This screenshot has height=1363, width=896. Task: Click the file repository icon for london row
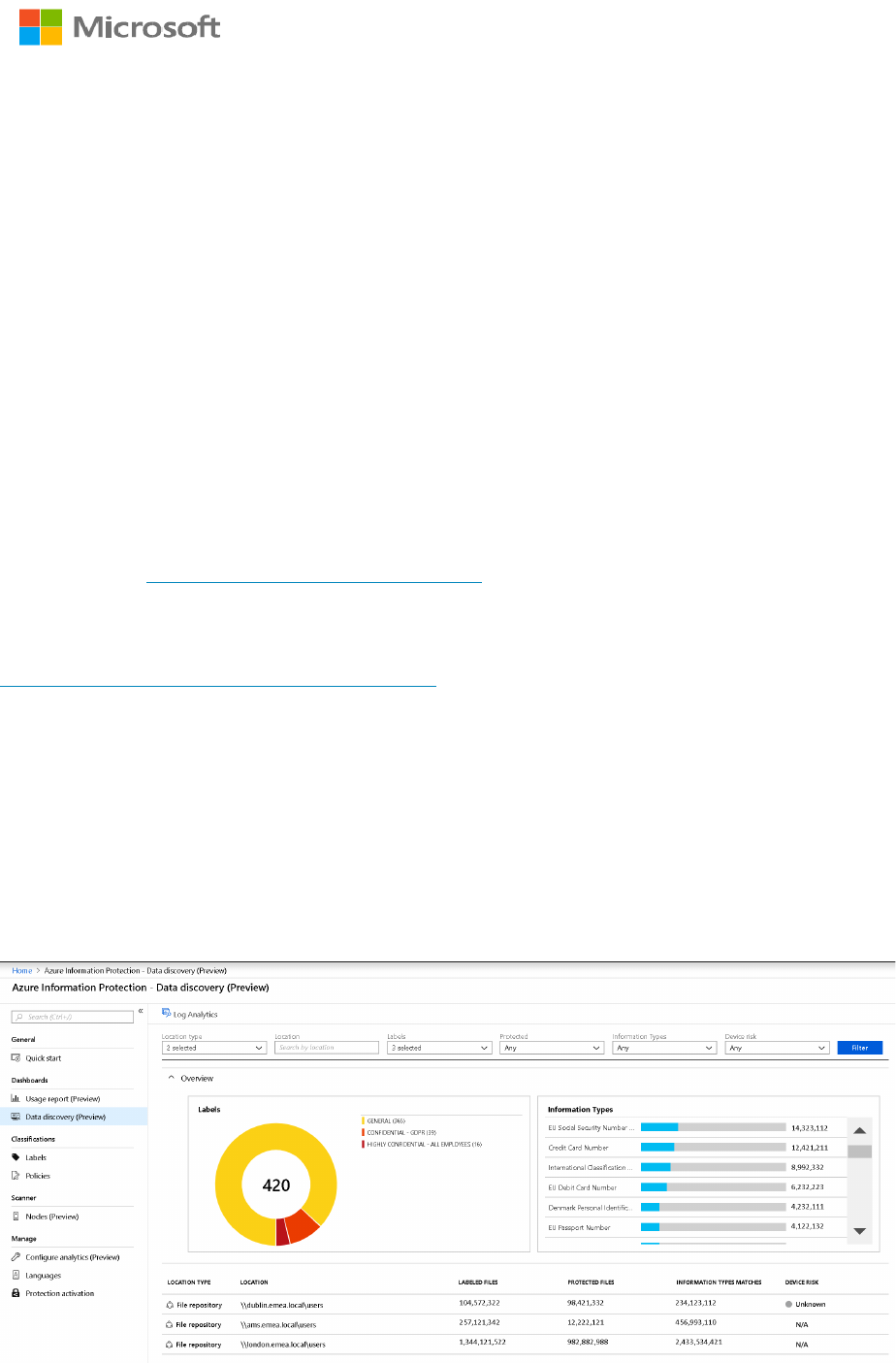click(171, 1346)
